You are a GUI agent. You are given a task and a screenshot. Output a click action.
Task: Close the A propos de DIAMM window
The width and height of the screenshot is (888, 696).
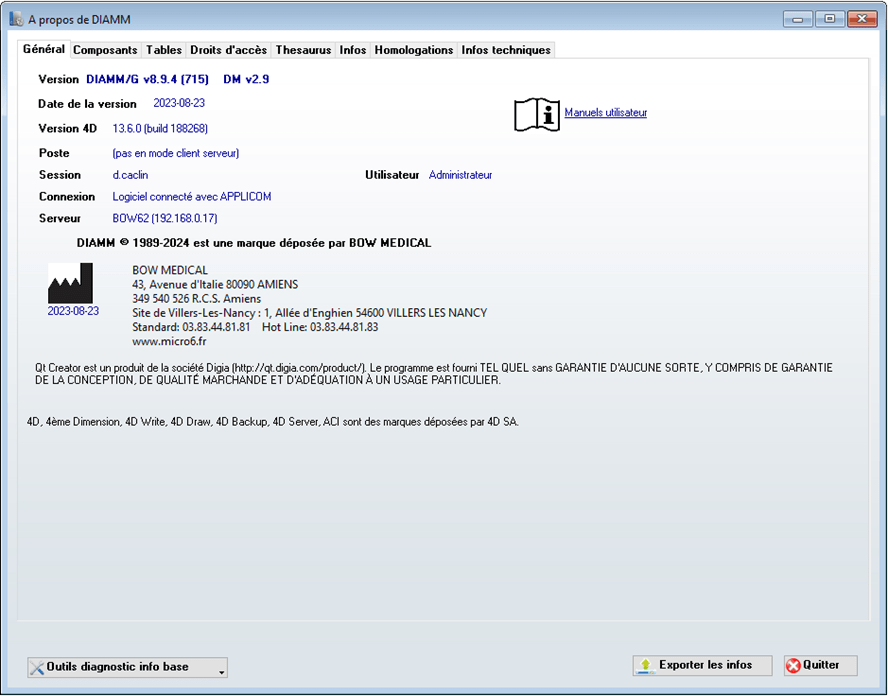point(862,19)
